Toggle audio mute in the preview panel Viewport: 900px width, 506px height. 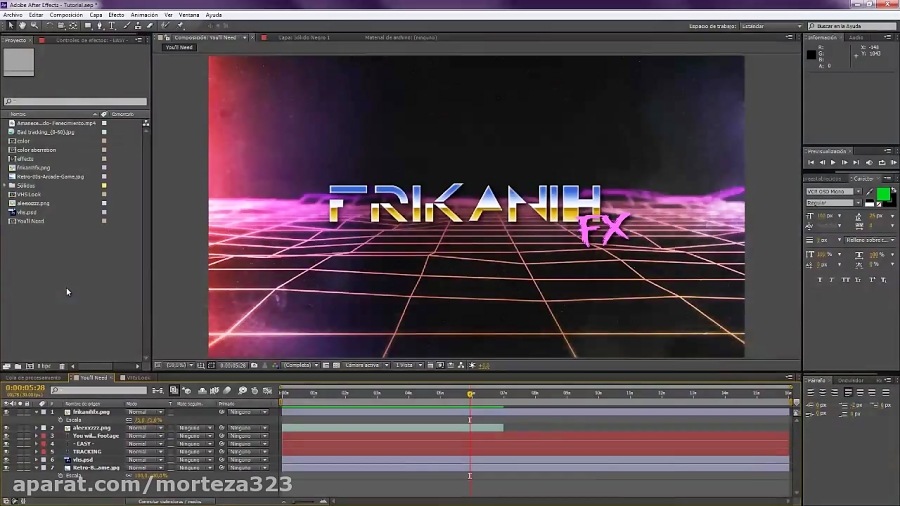[x=869, y=162]
